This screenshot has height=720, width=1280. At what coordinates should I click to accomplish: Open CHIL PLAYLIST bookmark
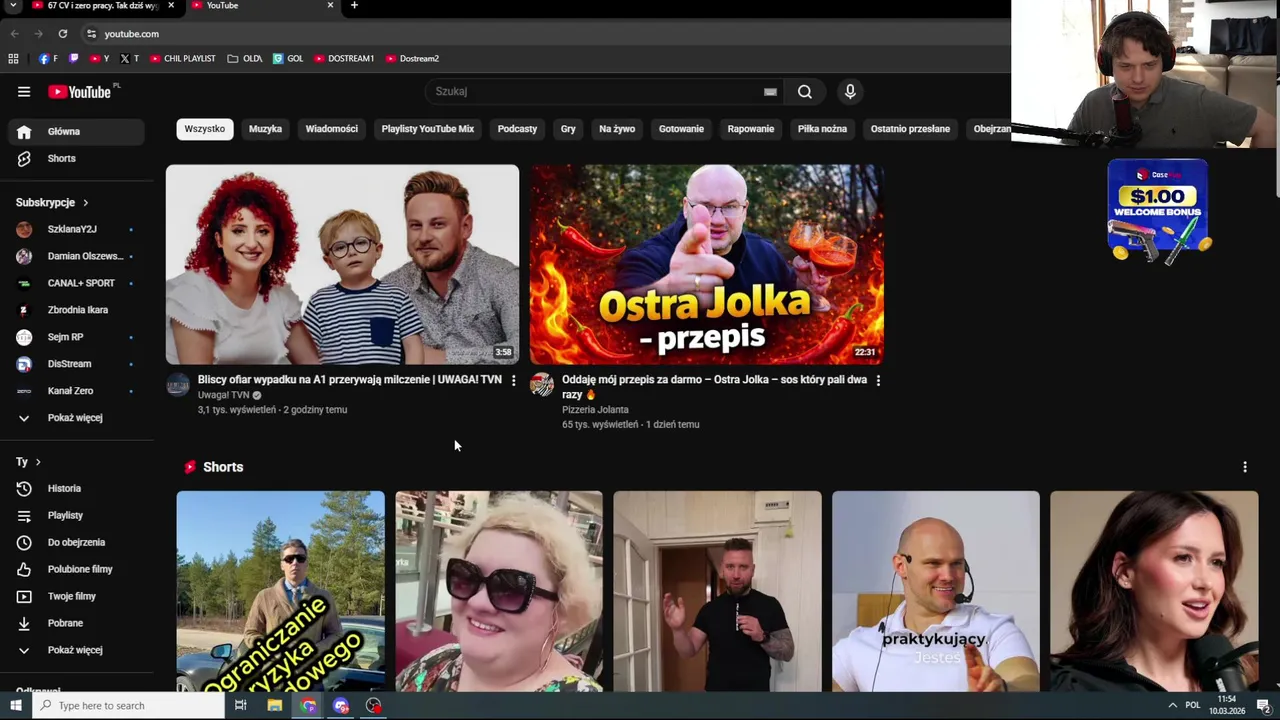183,59
